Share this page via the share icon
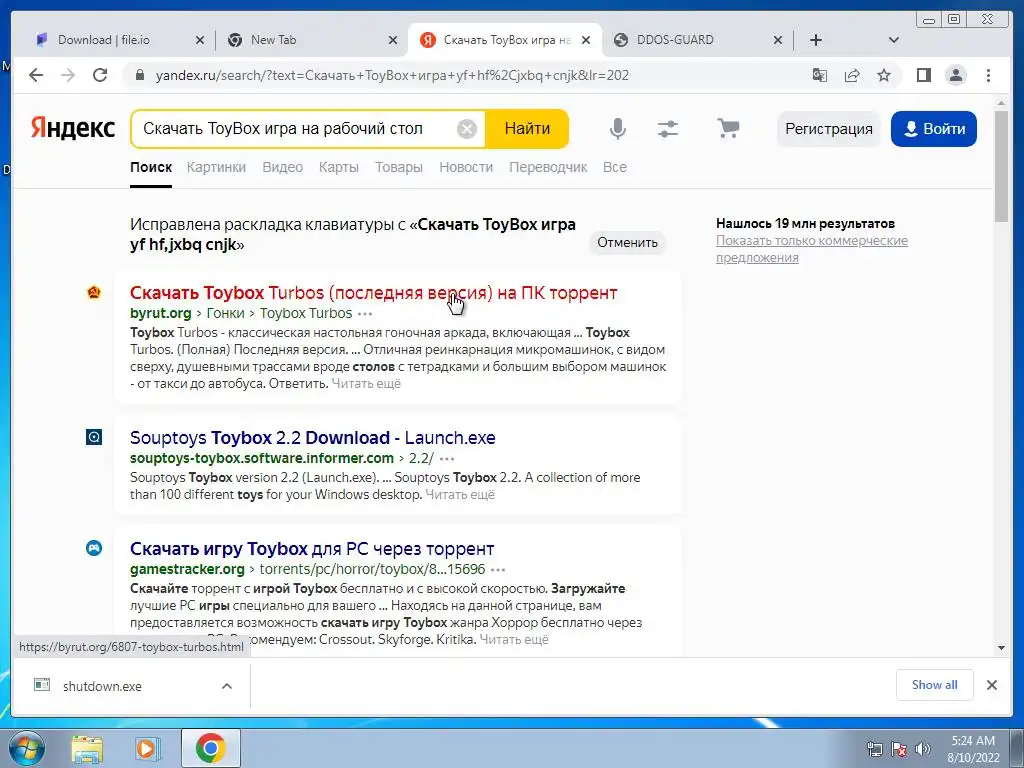The width and height of the screenshot is (1024, 768). 852,75
